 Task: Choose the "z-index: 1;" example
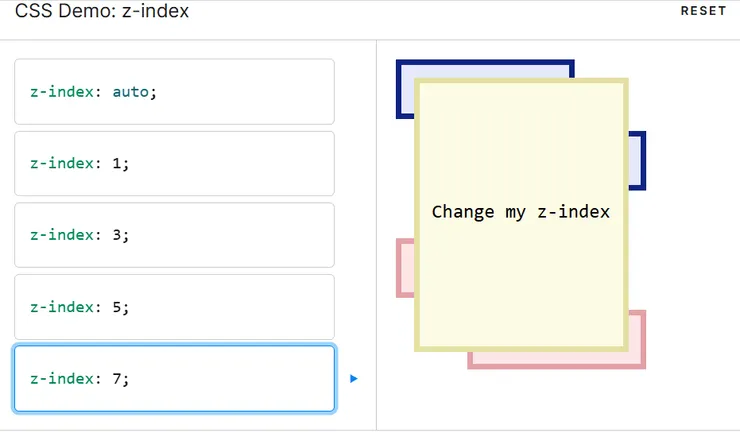(174, 163)
